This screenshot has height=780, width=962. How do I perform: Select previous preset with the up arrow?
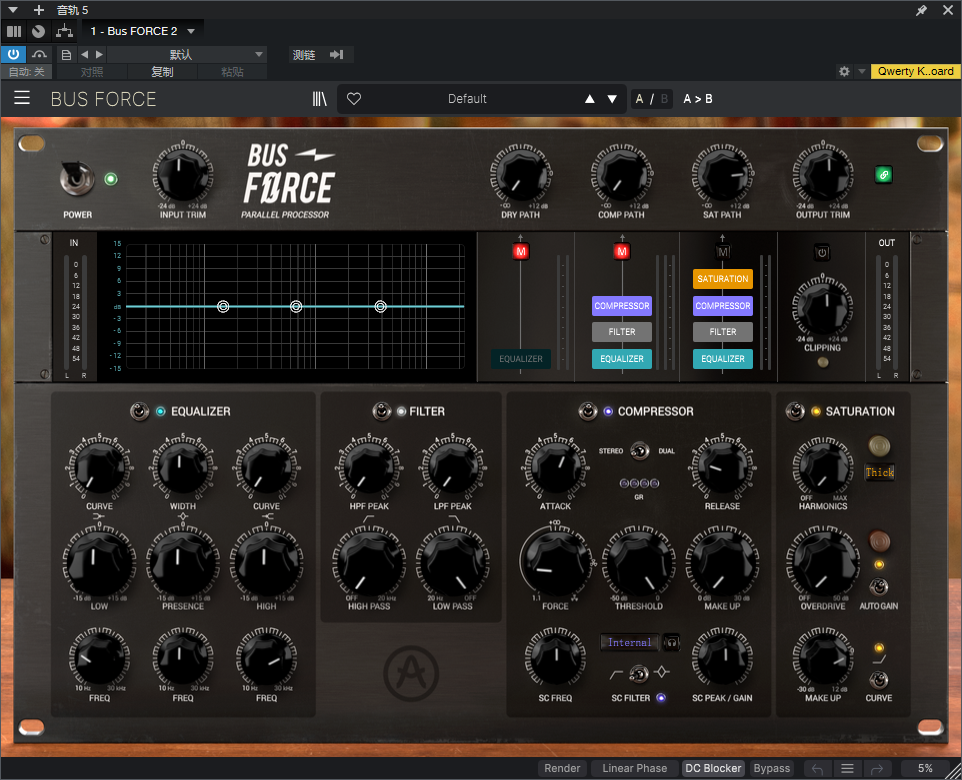point(590,99)
